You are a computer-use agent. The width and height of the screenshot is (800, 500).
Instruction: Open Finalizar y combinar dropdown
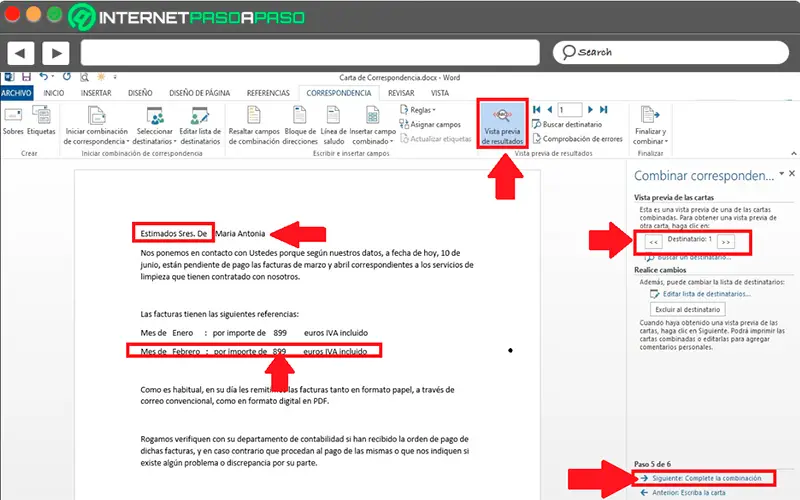650,126
